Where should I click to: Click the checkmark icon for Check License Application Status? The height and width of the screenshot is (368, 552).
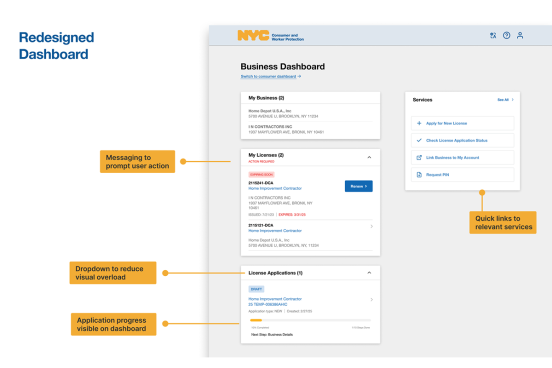click(419, 140)
